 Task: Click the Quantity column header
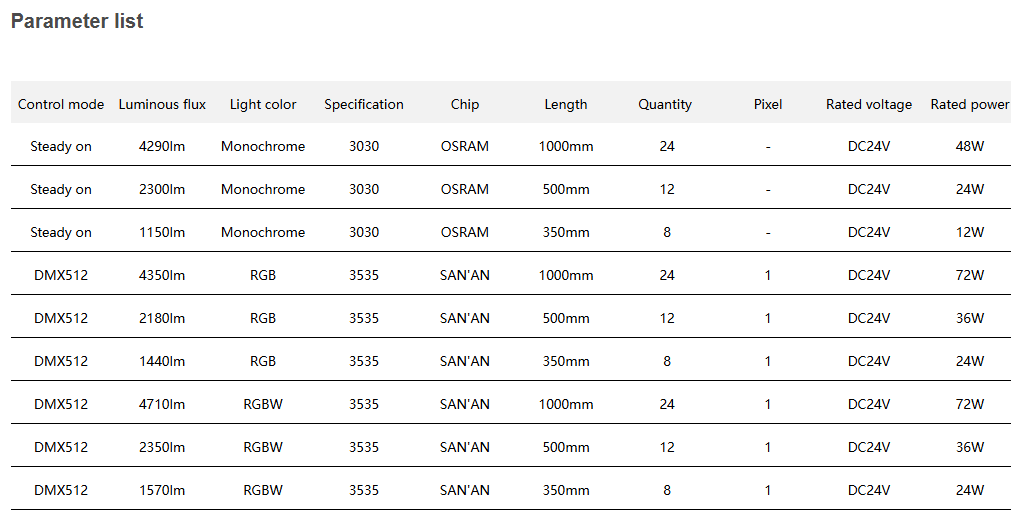665,104
